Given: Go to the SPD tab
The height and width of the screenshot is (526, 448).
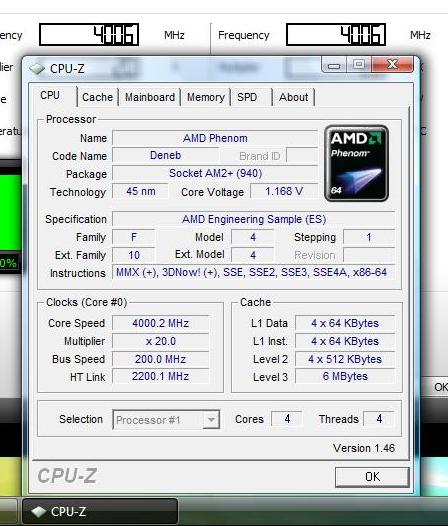Looking at the screenshot, I should tap(247, 97).
